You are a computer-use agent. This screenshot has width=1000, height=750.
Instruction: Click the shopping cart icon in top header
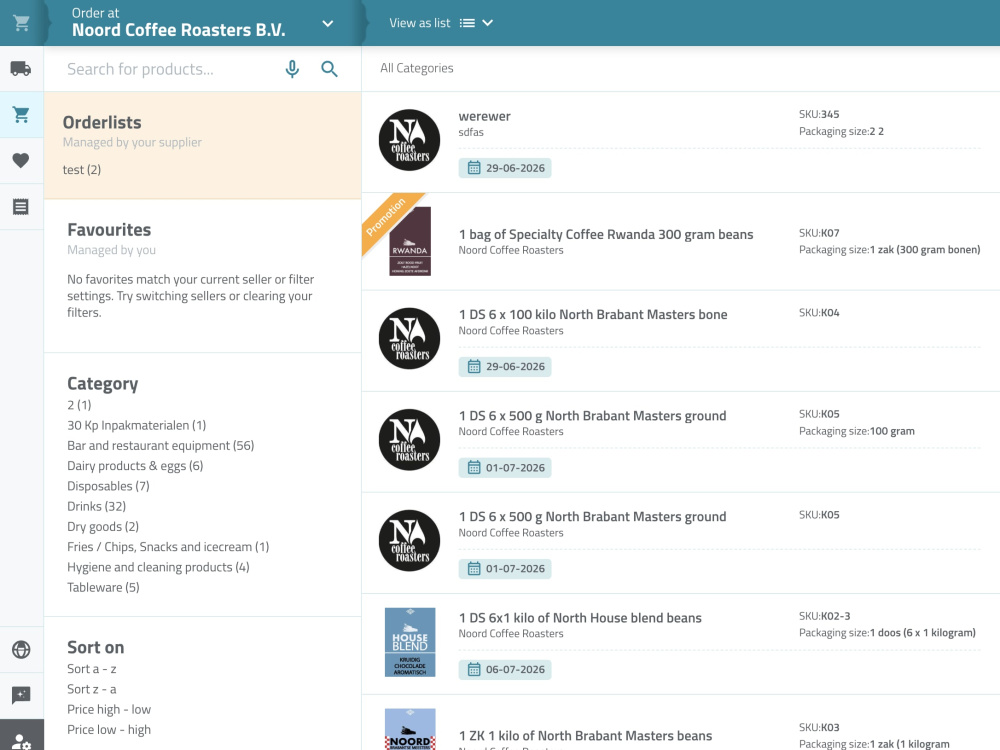(22, 23)
